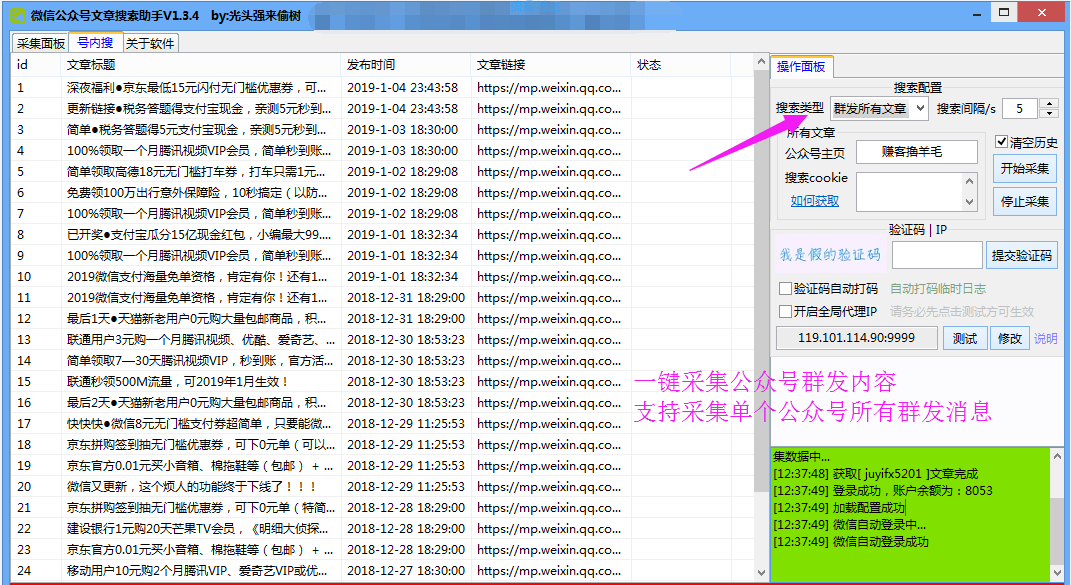This screenshot has height=585, width=1071.
Task: Toggle the 清空历史 checkbox
Action: tap(1001, 142)
